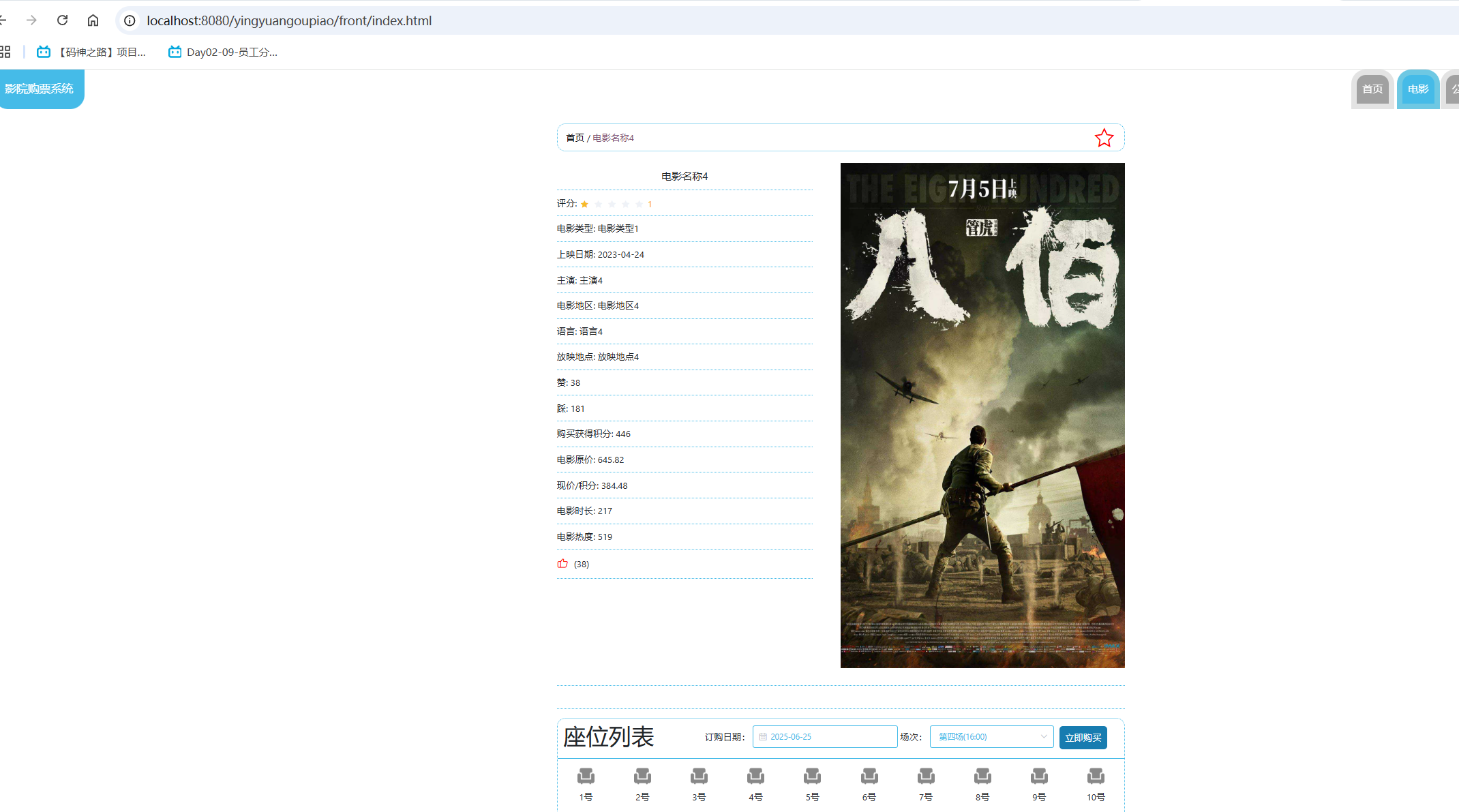Open the Day02-09-员工分 bookmark

223,52
